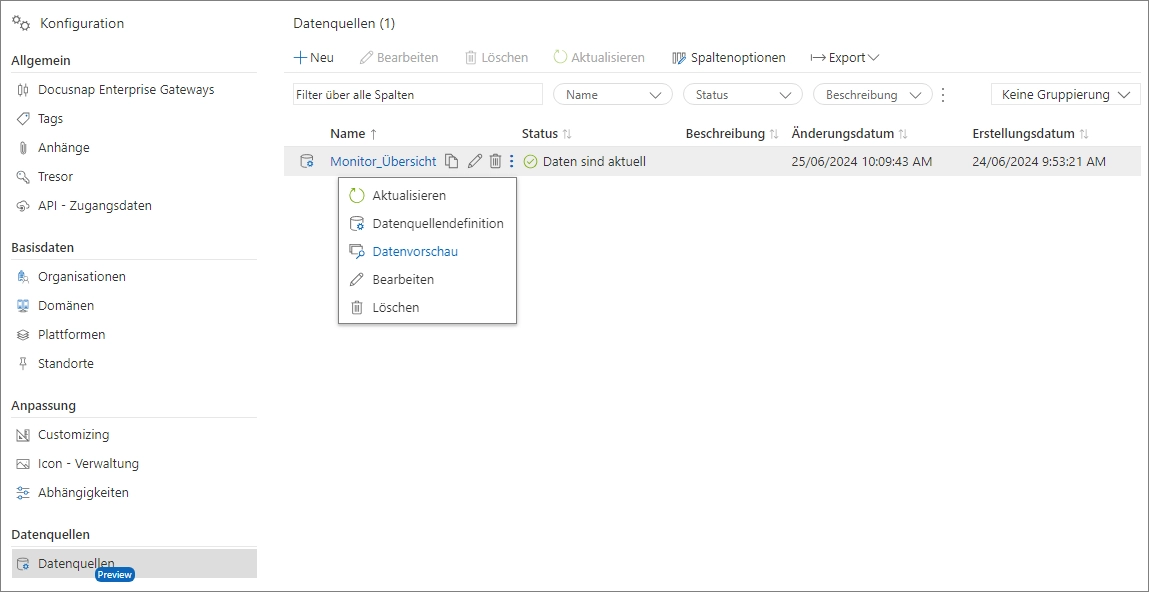Open Plattformen via its sidebar icon

(x=21, y=334)
